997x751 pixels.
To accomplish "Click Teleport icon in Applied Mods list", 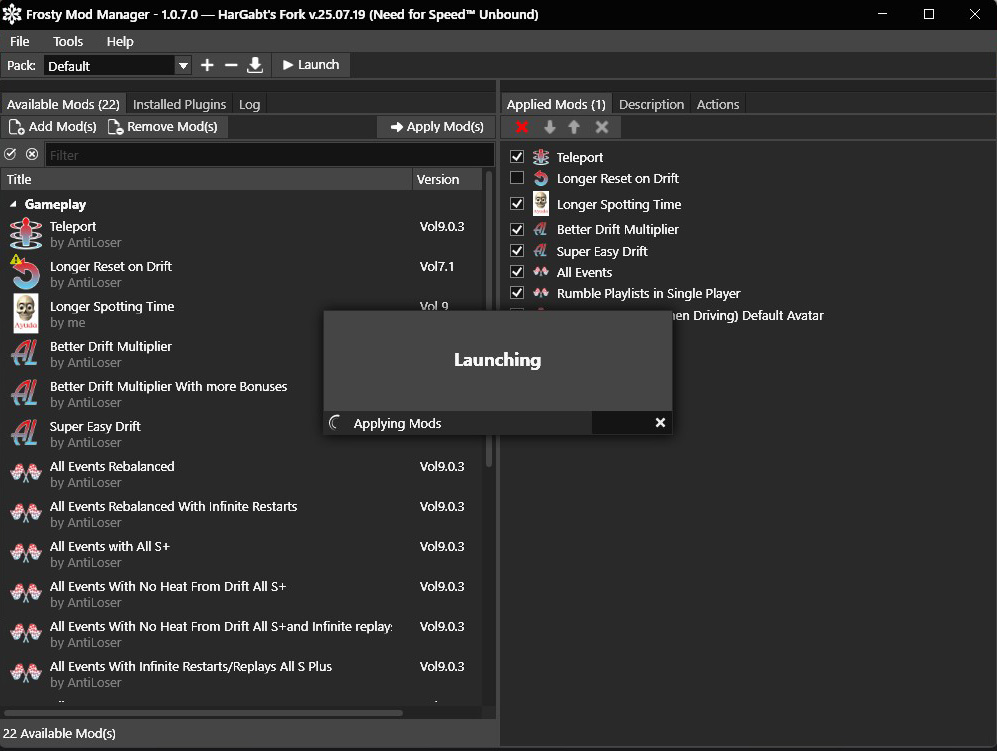I will tap(540, 156).
